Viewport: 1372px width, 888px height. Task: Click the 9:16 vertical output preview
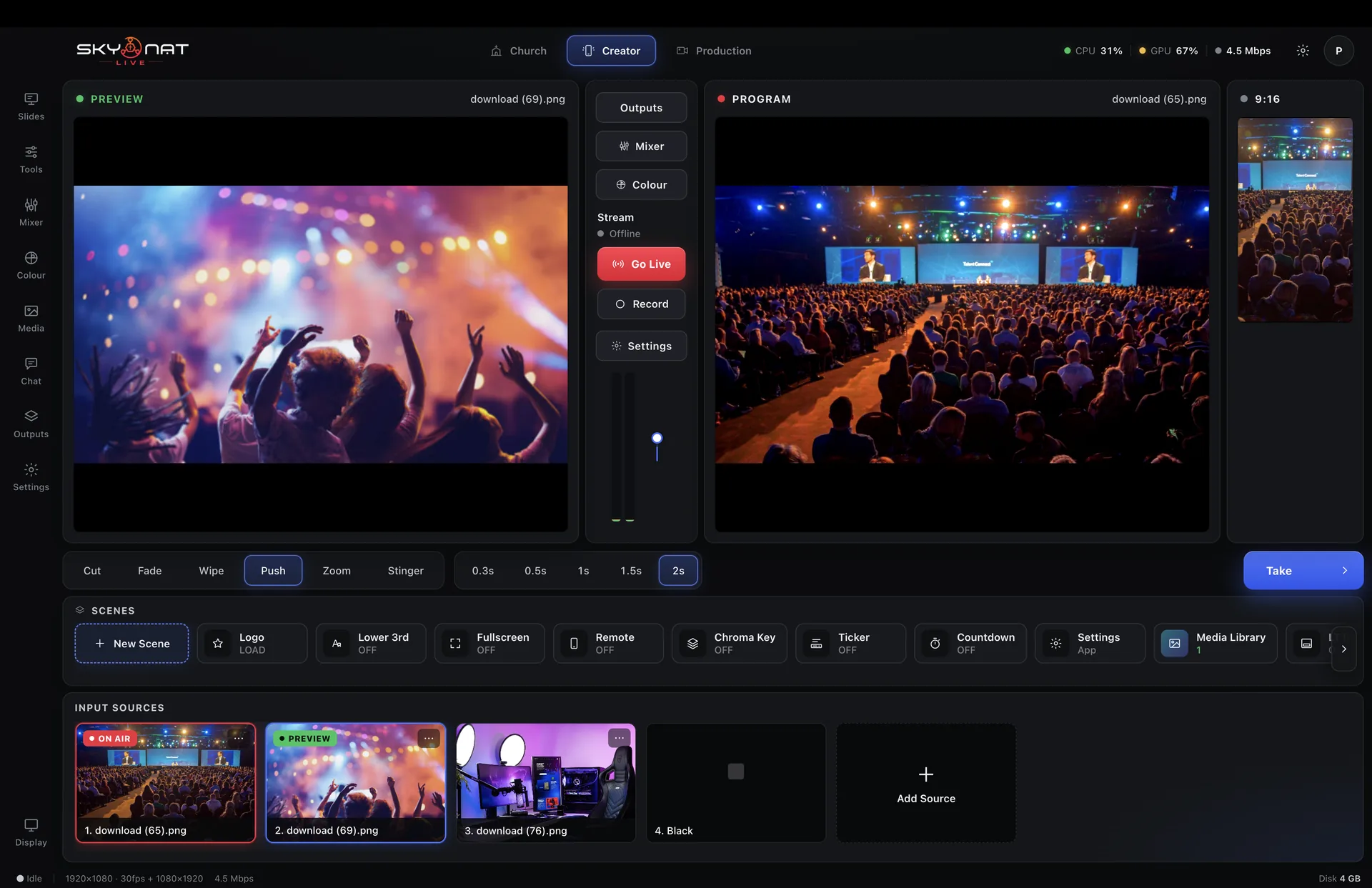(1295, 220)
